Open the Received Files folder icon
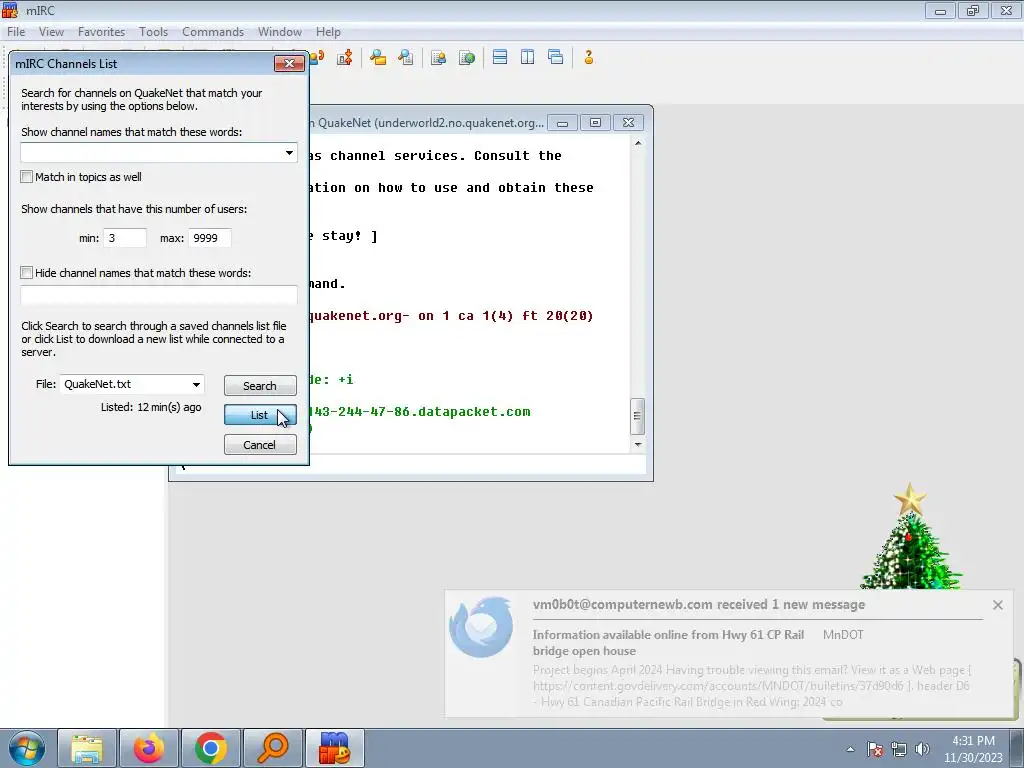Image resolution: width=1024 pixels, height=768 pixels. pyautogui.click(x=377, y=57)
